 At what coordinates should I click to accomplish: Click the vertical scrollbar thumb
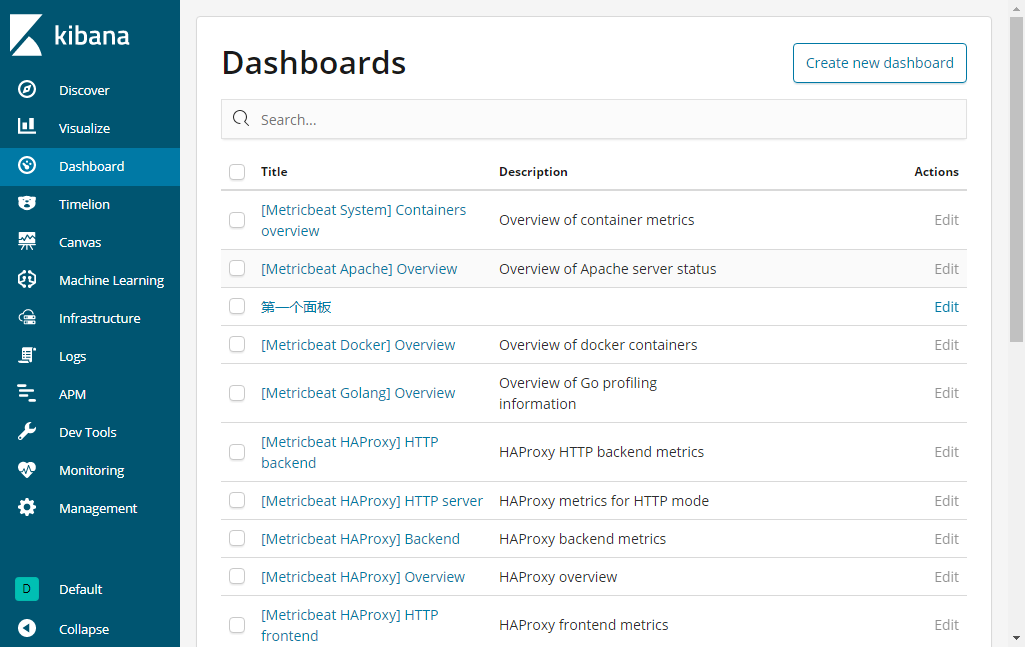1017,179
